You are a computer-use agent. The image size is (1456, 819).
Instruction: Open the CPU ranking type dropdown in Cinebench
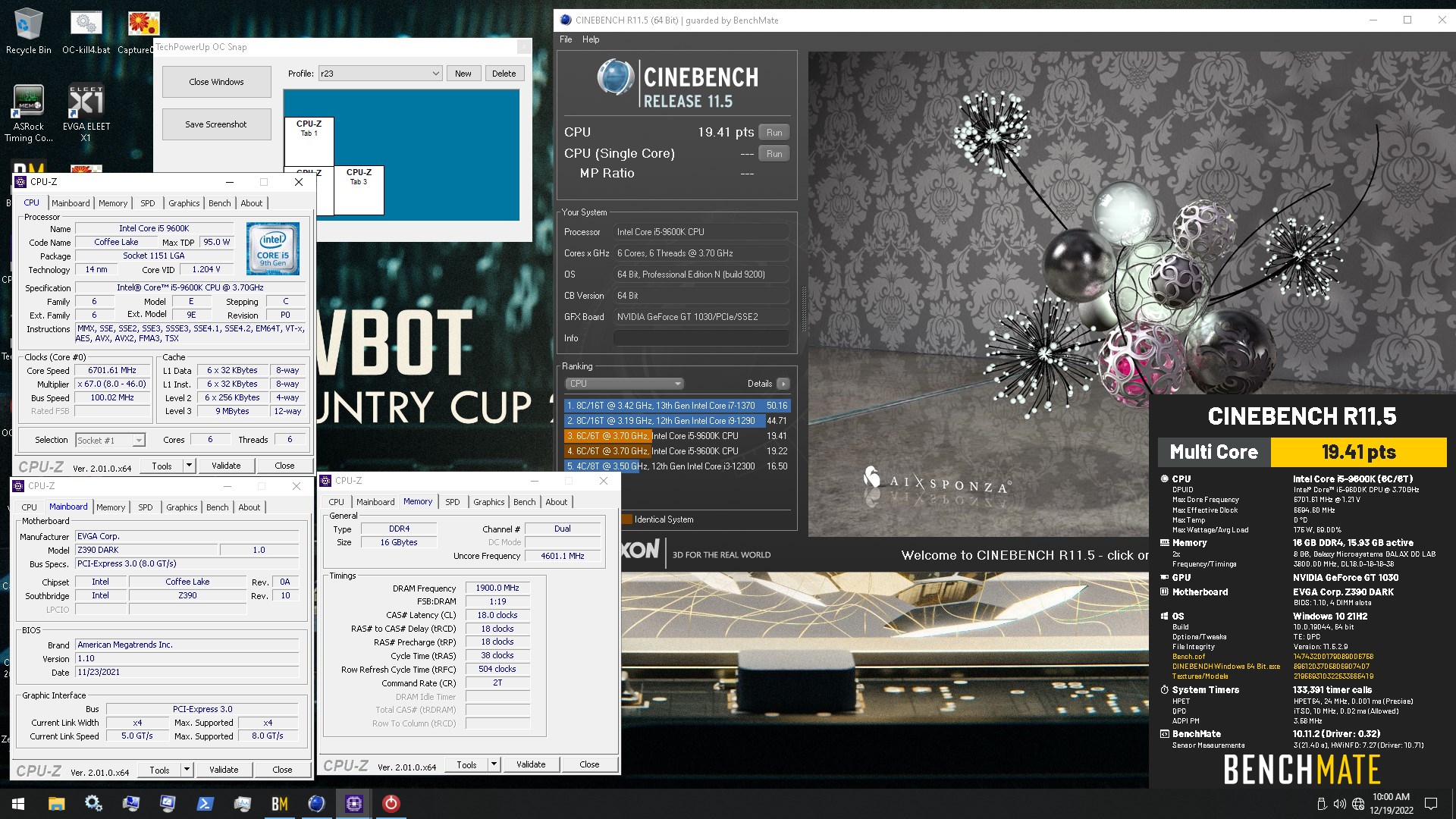click(624, 384)
